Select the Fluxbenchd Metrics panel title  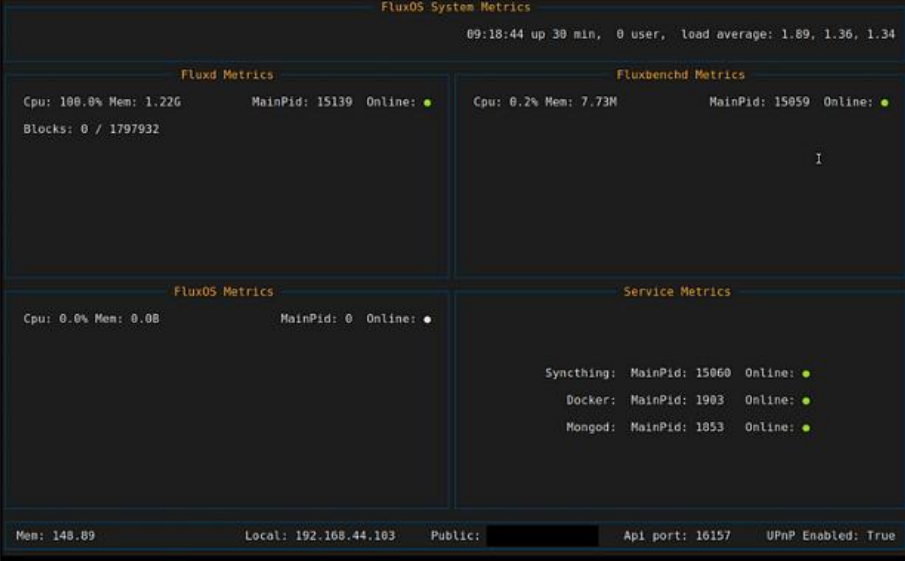point(680,75)
